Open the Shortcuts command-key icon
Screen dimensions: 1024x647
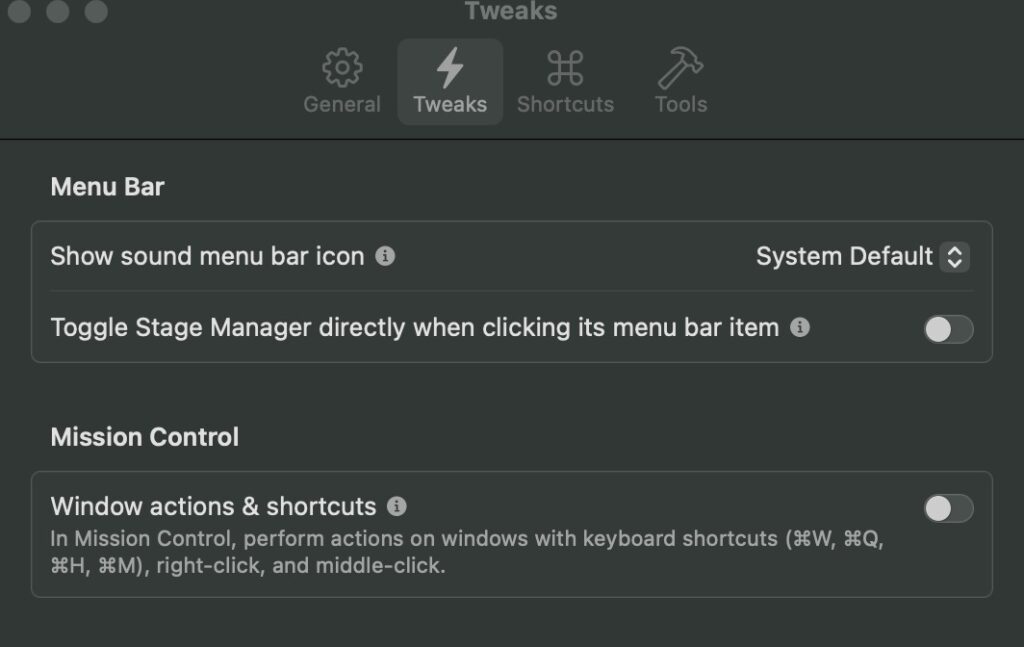tap(565, 68)
